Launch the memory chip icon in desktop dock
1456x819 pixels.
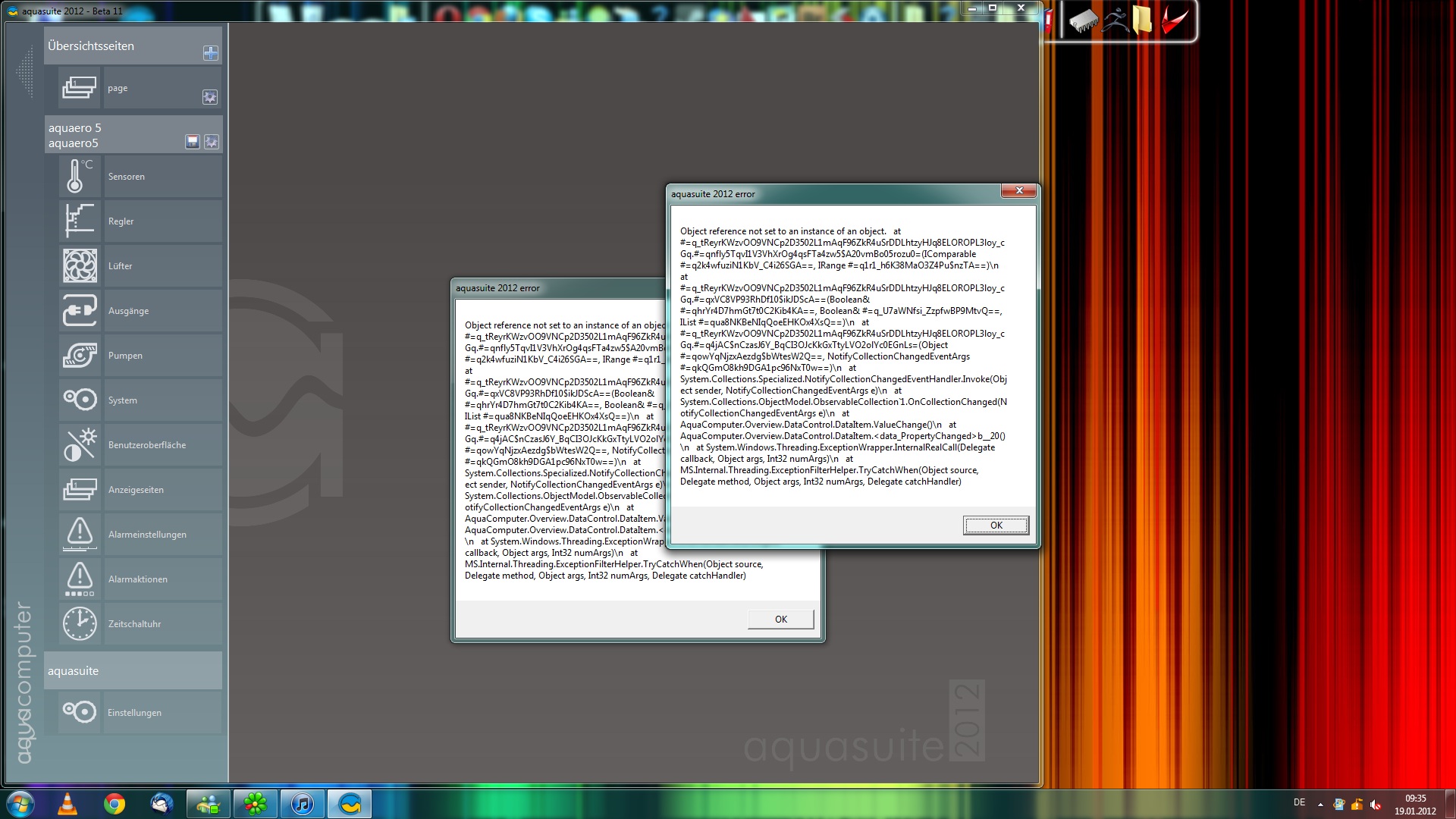click(1084, 21)
